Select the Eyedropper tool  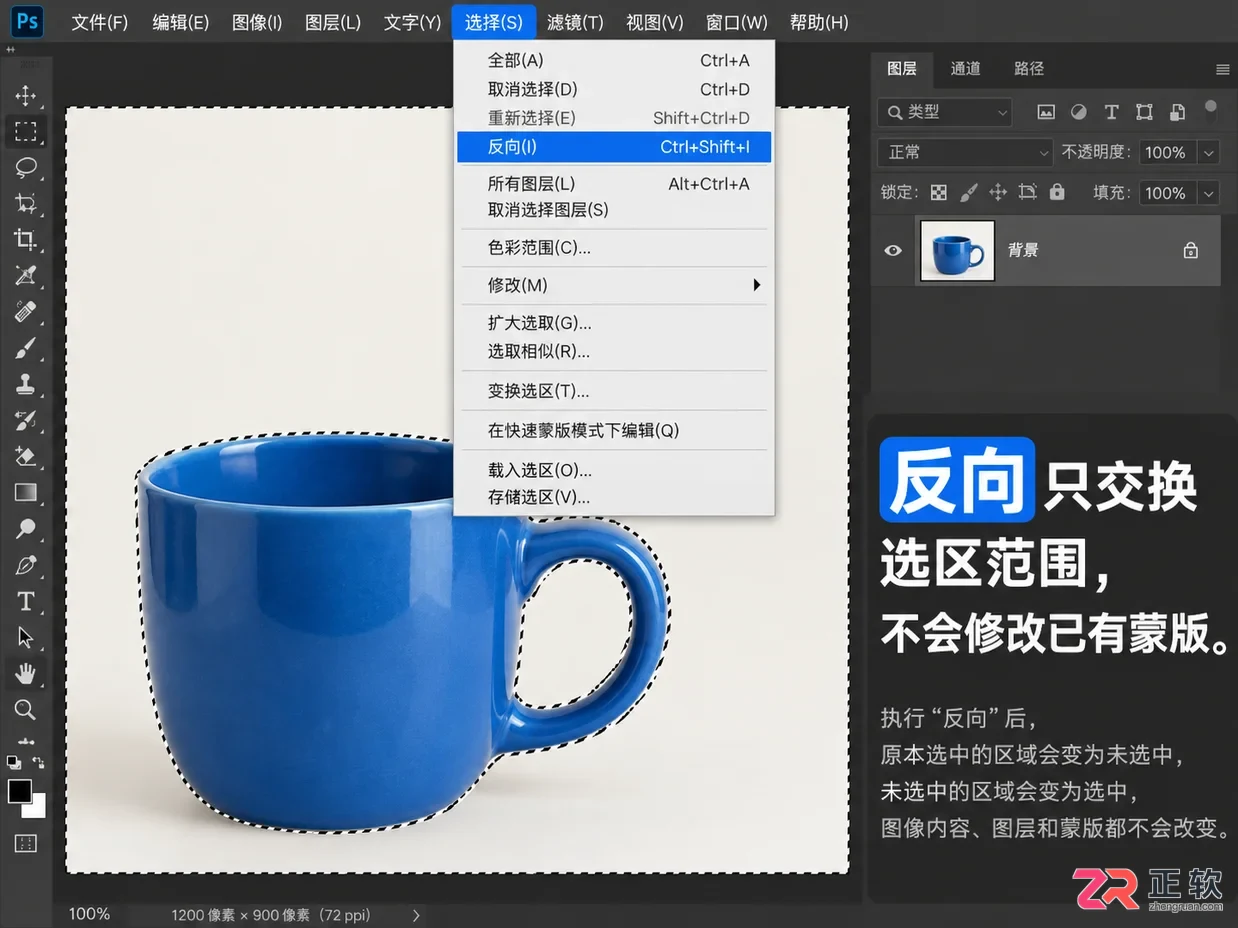[x=26, y=275]
